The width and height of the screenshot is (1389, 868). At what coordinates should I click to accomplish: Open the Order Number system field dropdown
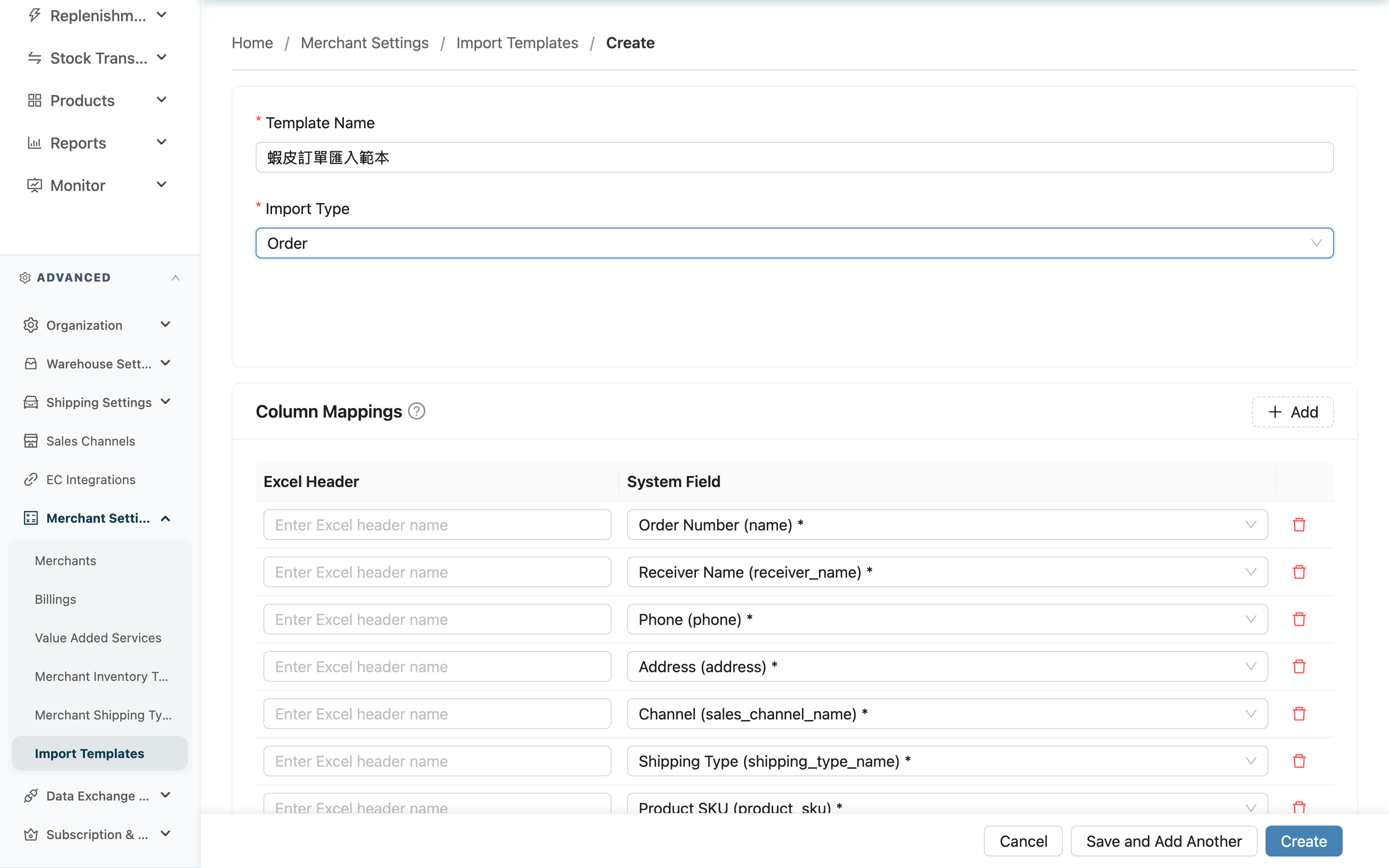[x=947, y=525]
